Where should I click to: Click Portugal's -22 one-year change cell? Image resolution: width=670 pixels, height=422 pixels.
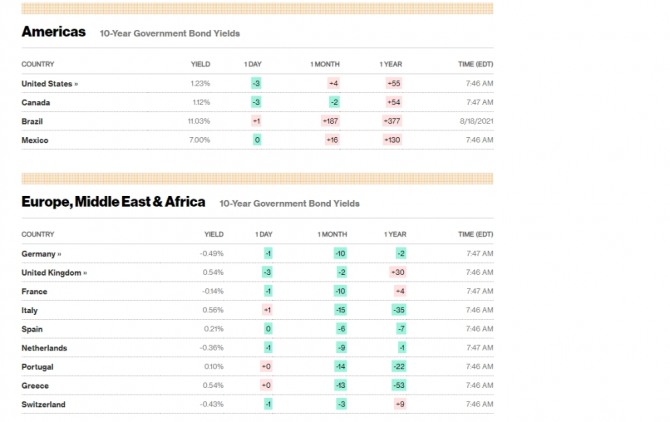399,366
